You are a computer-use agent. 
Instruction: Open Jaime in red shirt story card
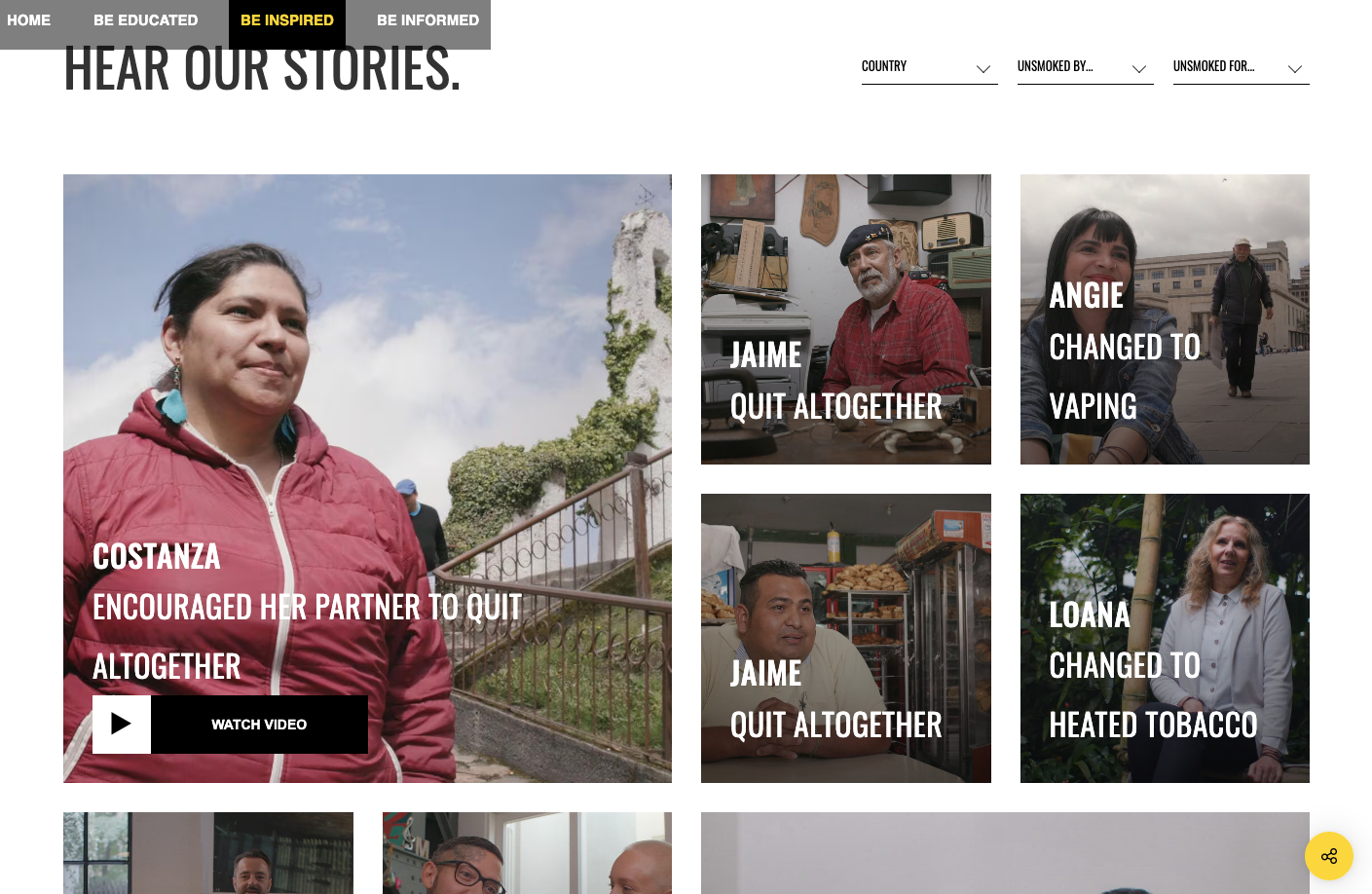[846, 319]
